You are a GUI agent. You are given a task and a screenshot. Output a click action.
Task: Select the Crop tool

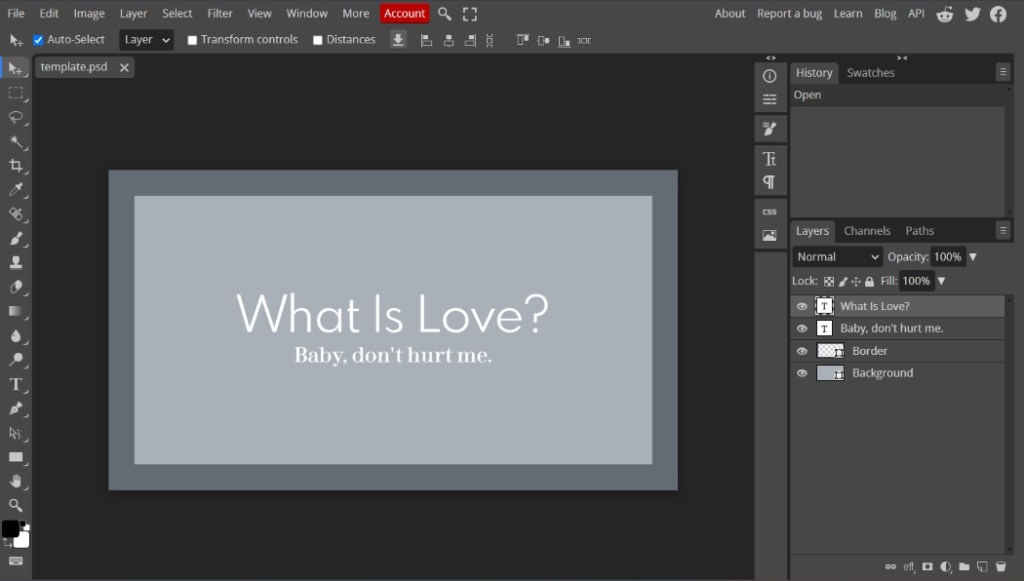15,166
